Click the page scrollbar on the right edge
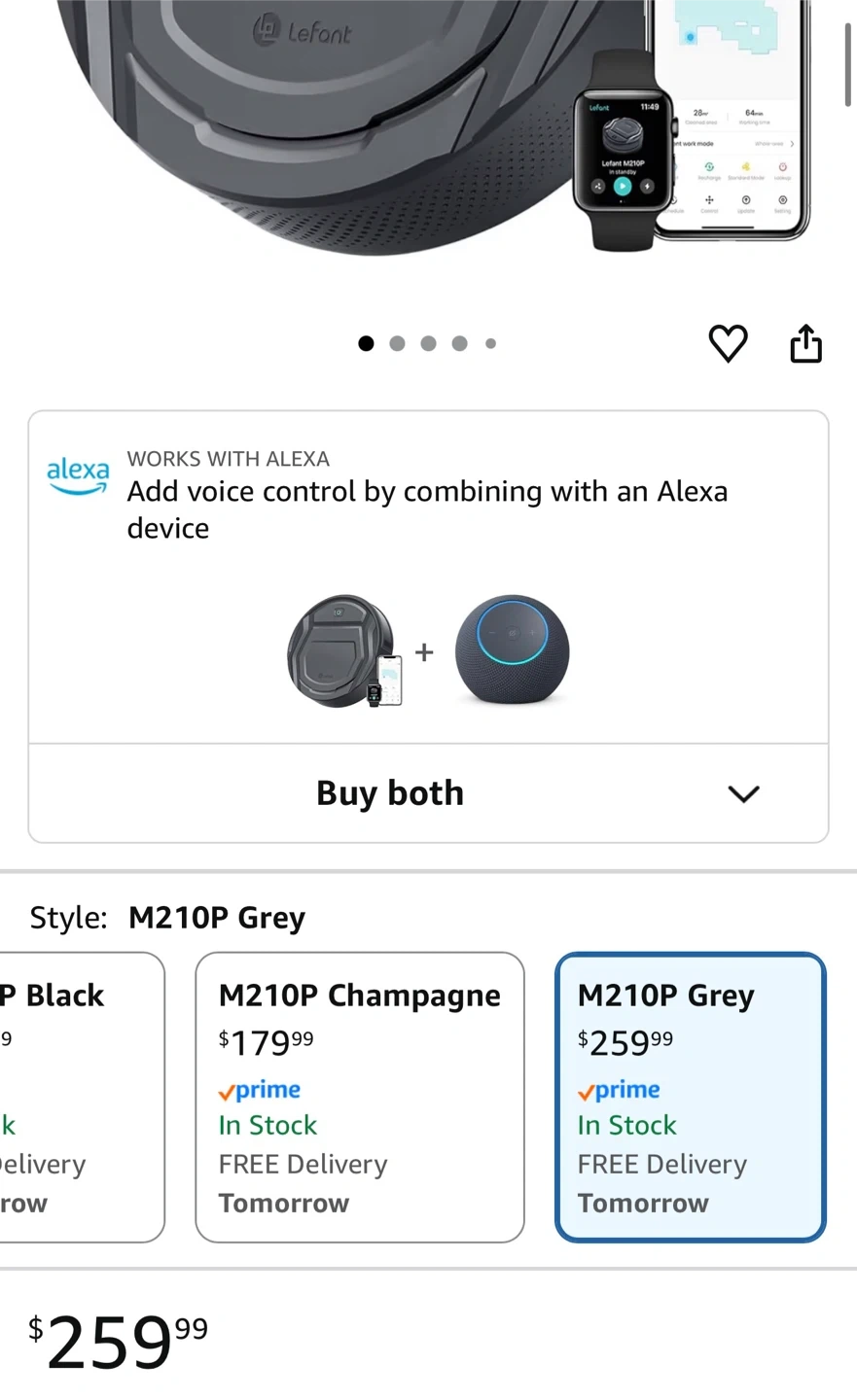 click(x=848, y=63)
